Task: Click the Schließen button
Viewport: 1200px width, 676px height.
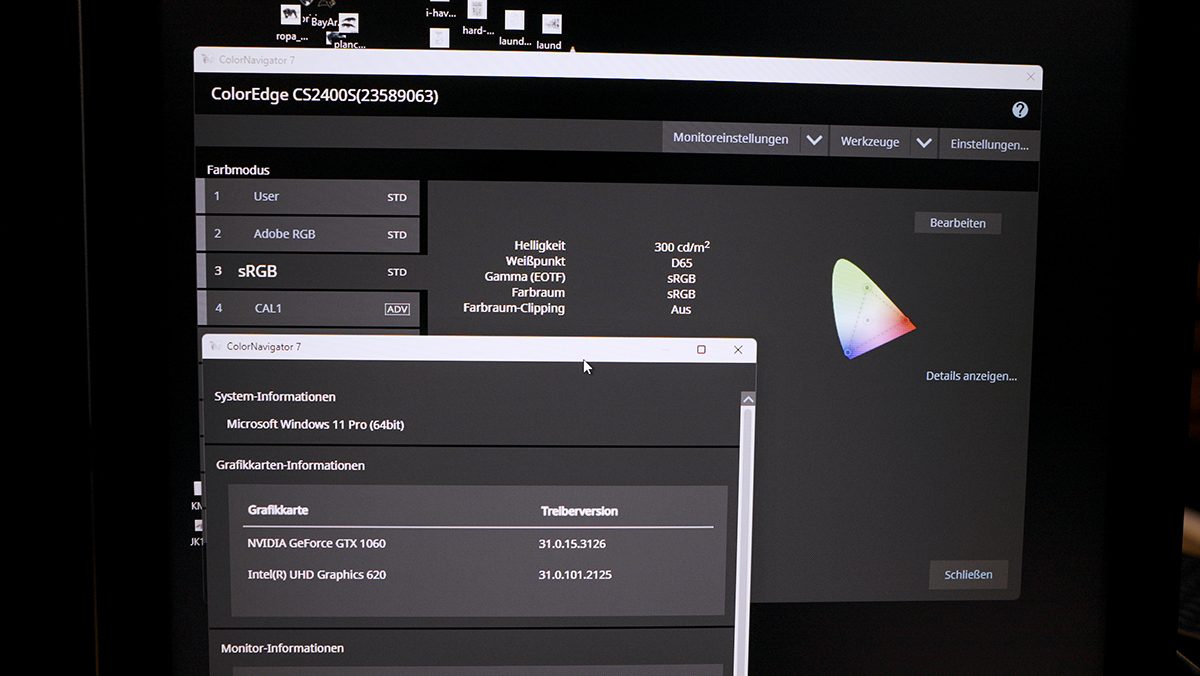Action: (x=968, y=575)
